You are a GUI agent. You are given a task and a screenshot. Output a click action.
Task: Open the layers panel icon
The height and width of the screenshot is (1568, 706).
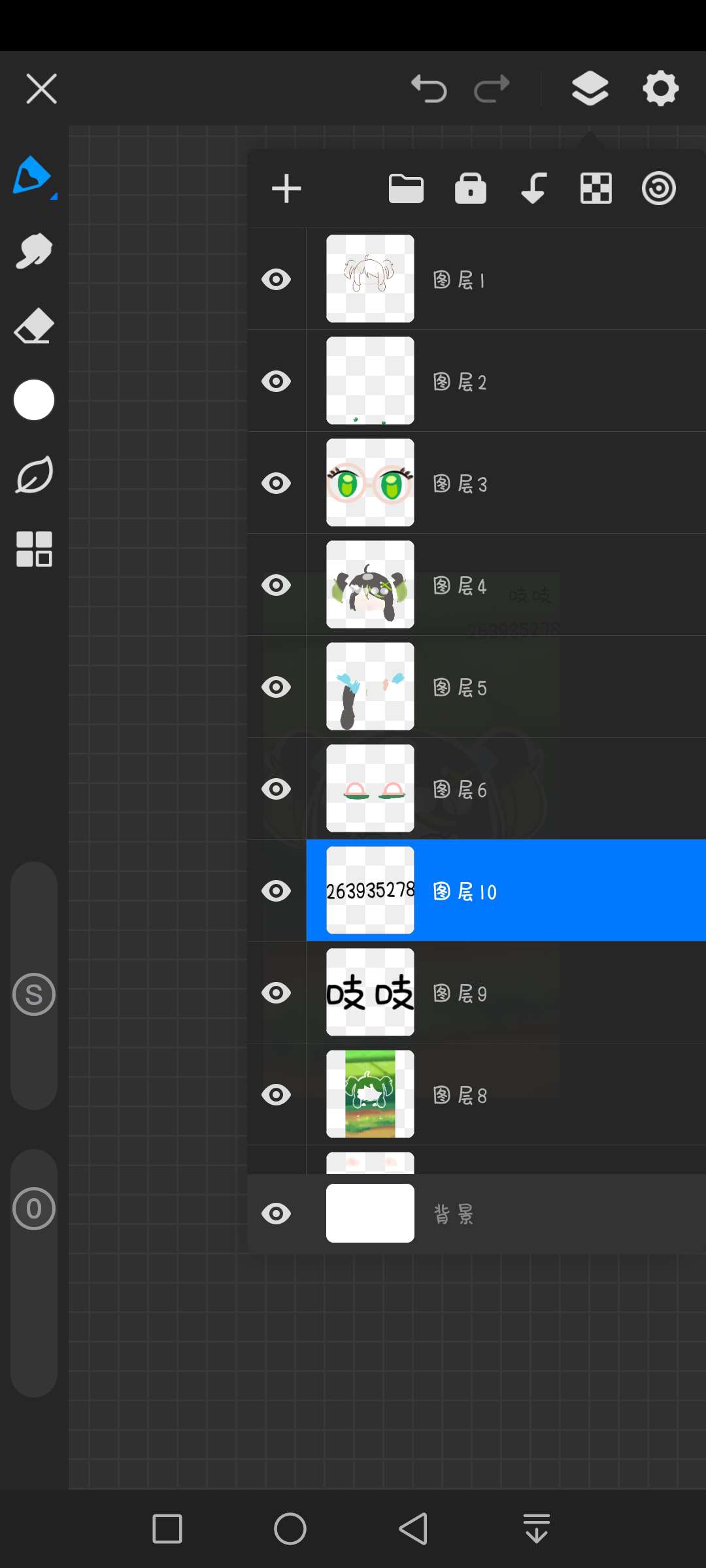(x=590, y=88)
